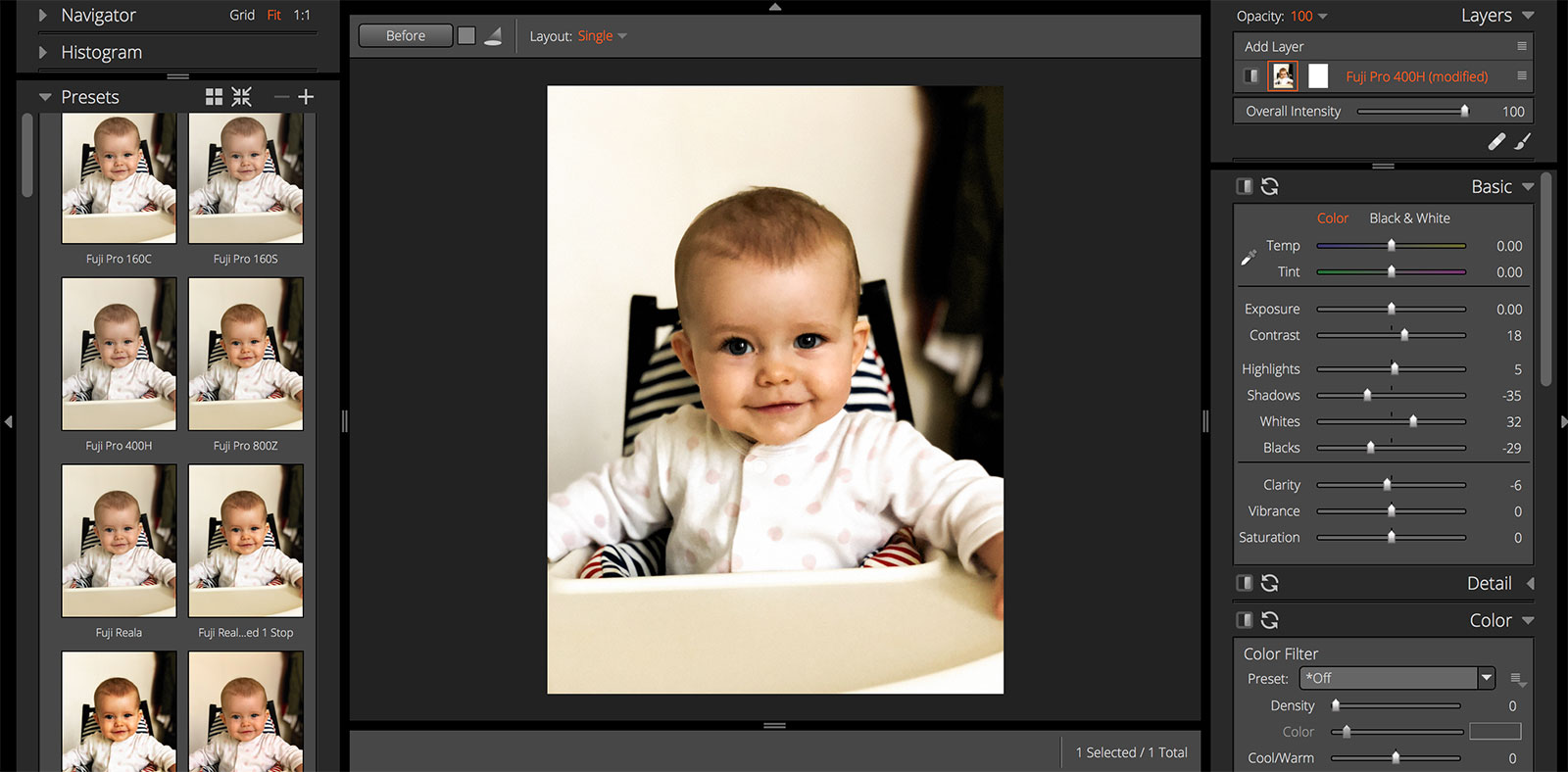Set Navigator view to 1:1
Image resolution: width=1568 pixels, height=772 pixels.
click(x=302, y=15)
